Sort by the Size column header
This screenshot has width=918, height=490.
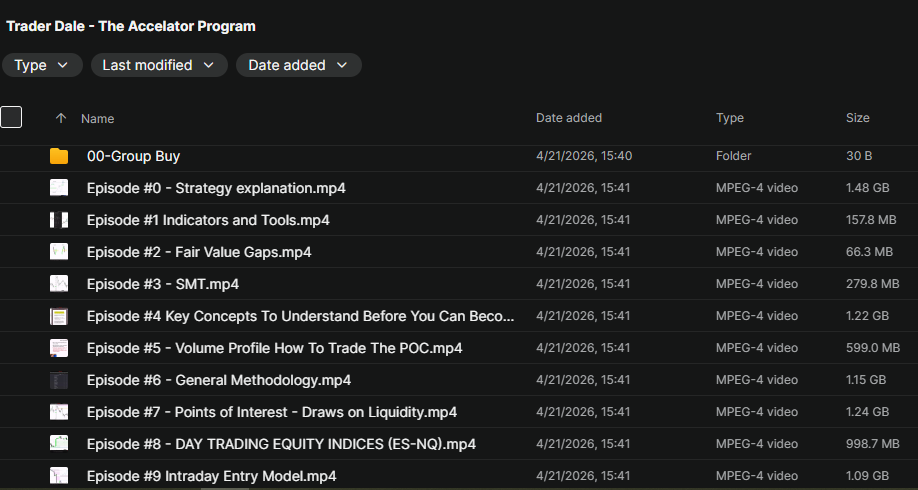(x=857, y=118)
